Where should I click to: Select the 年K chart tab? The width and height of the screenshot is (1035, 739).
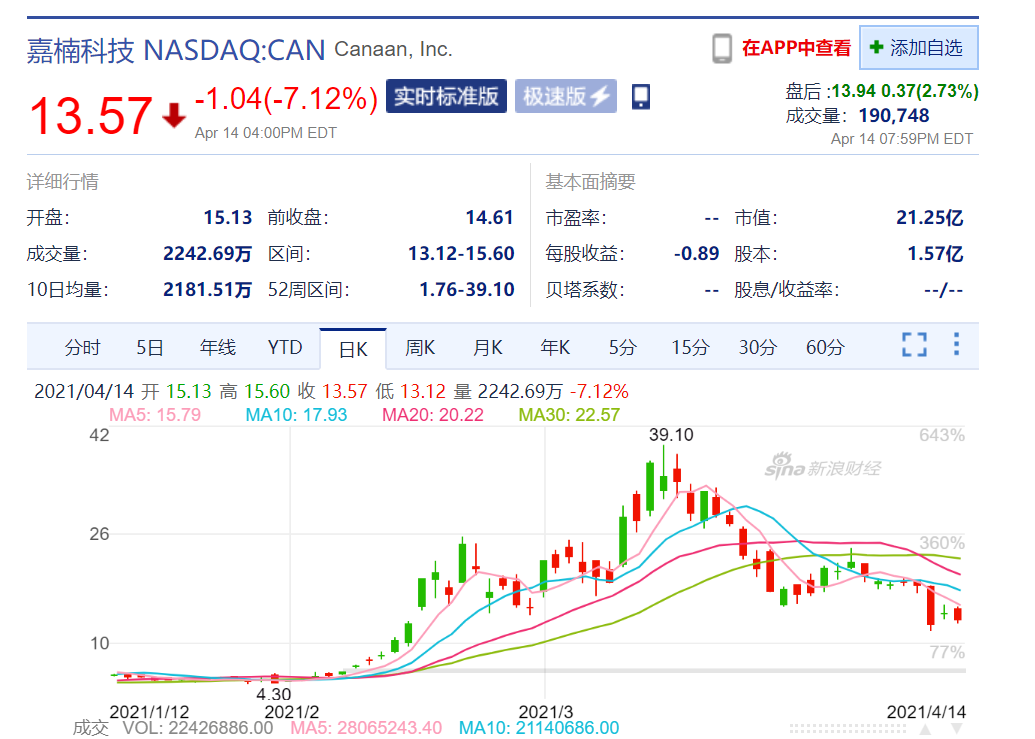(x=555, y=347)
